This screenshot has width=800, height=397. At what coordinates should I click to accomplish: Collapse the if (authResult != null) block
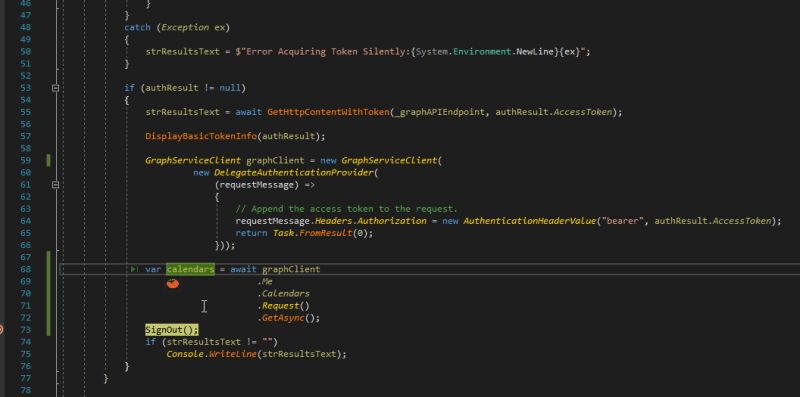point(56,88)
